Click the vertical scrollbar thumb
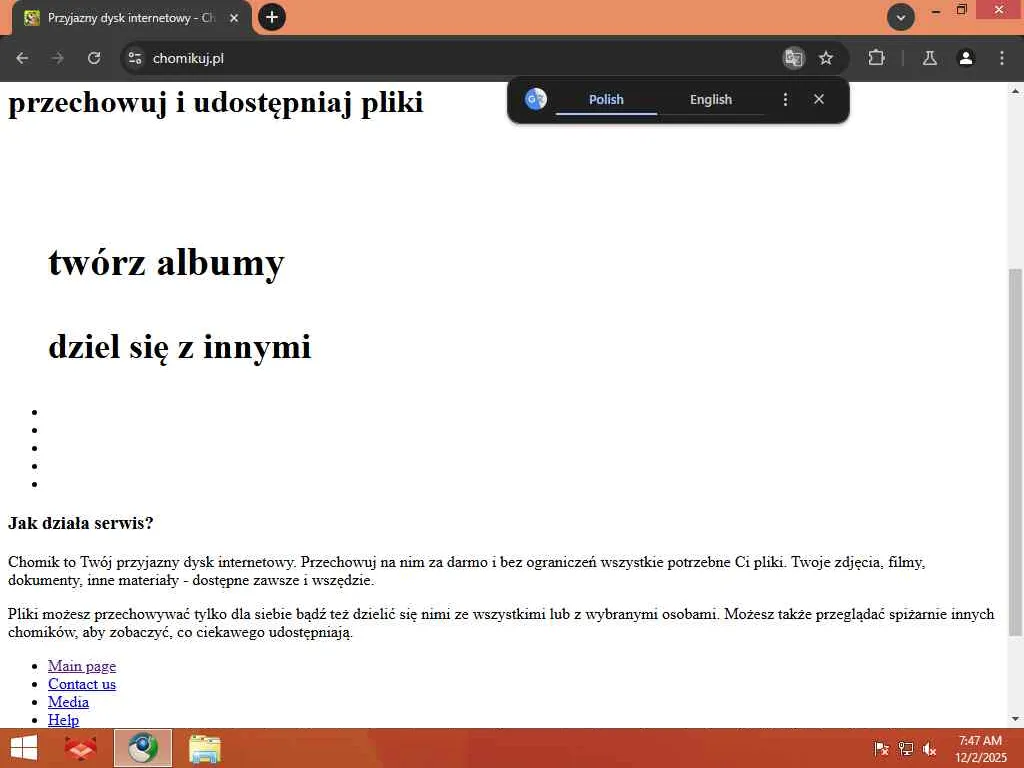Image resolution: width=1024 pixels, height=768 pixels. 1015,452
